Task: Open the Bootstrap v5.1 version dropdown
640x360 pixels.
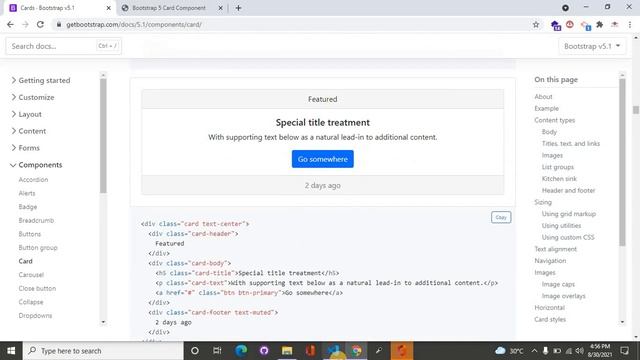Action: click(x=592, y=46)
